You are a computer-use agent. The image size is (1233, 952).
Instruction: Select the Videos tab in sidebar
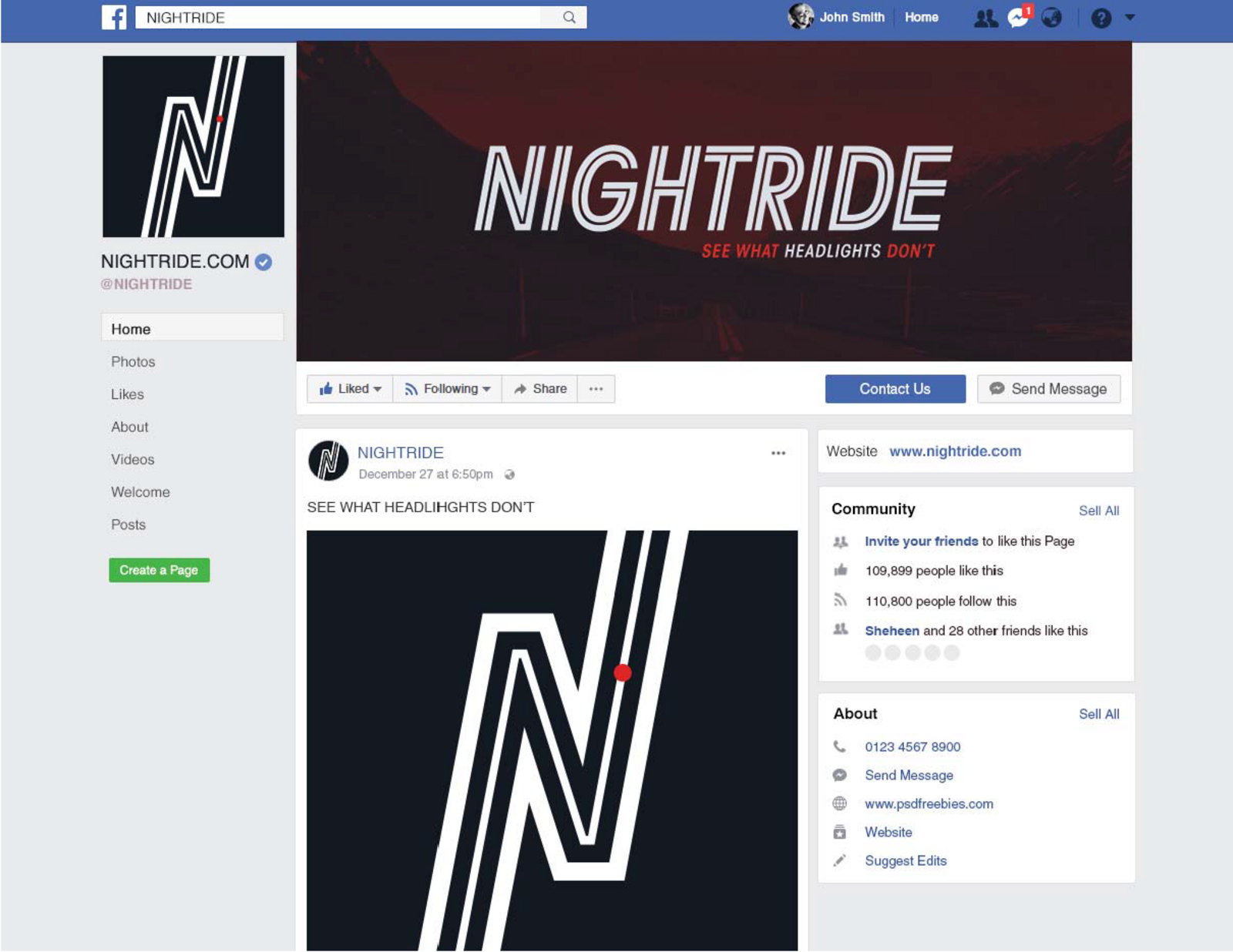pyautogui.click(x=133, y=460)
